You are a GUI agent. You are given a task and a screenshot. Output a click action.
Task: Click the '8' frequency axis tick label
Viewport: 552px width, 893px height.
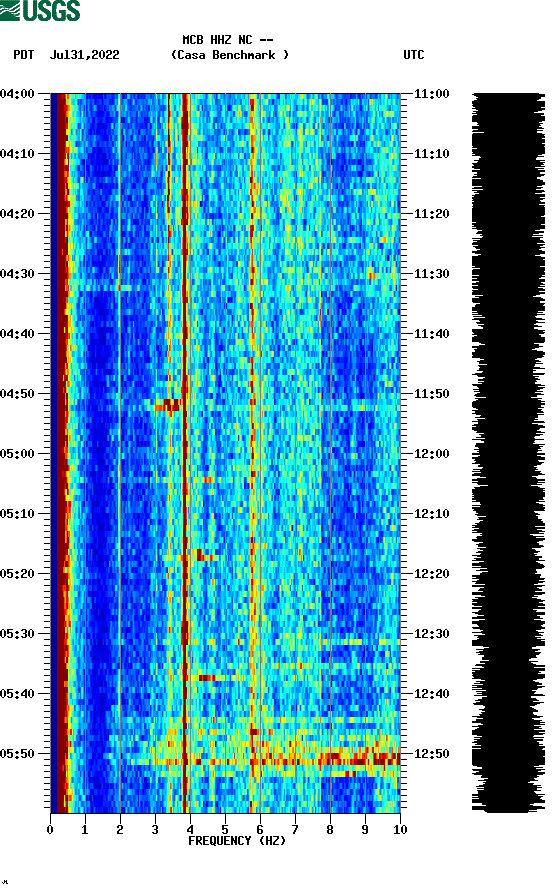tap(330, 830)
